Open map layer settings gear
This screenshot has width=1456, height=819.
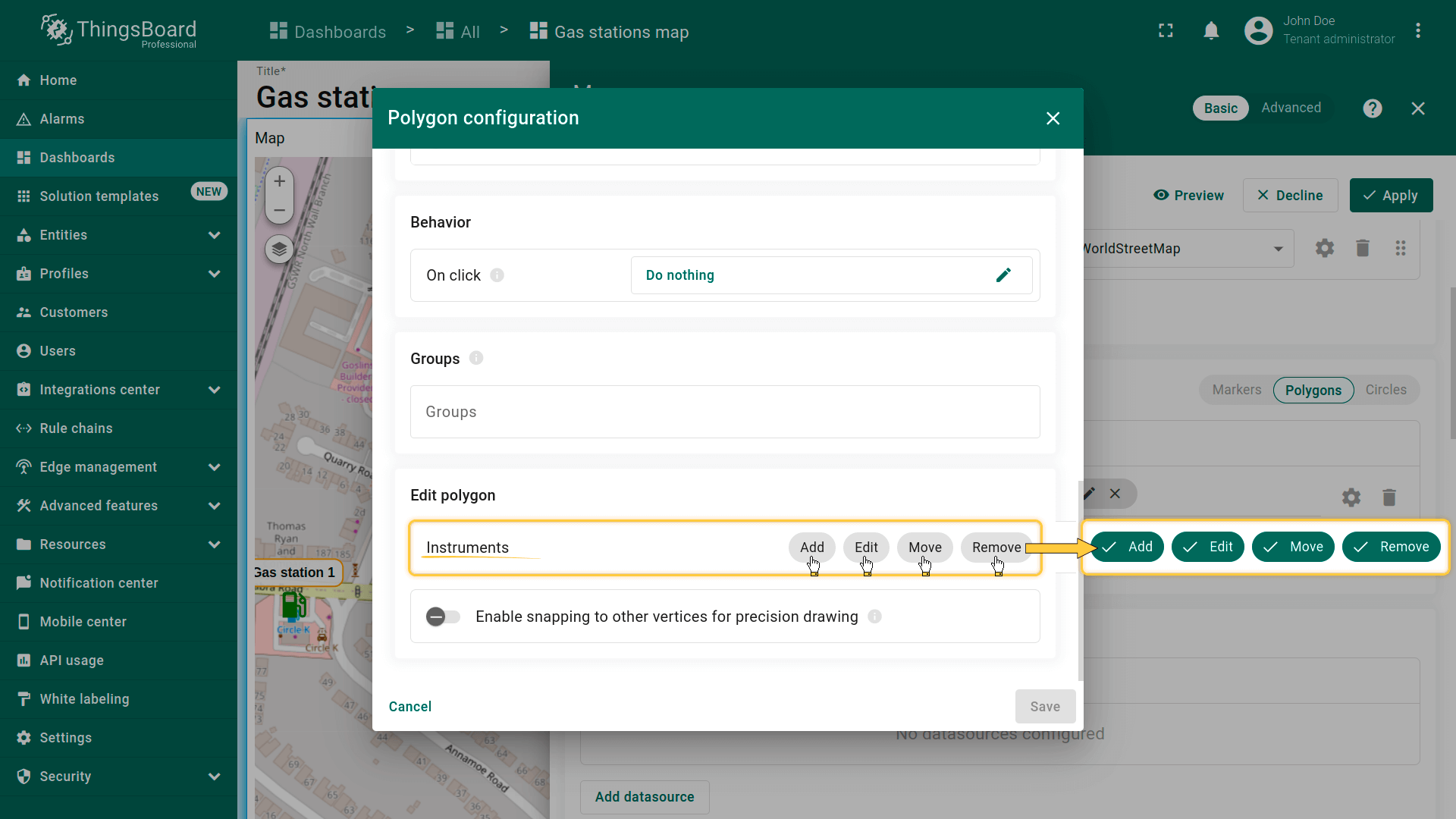pos(1324,249)
